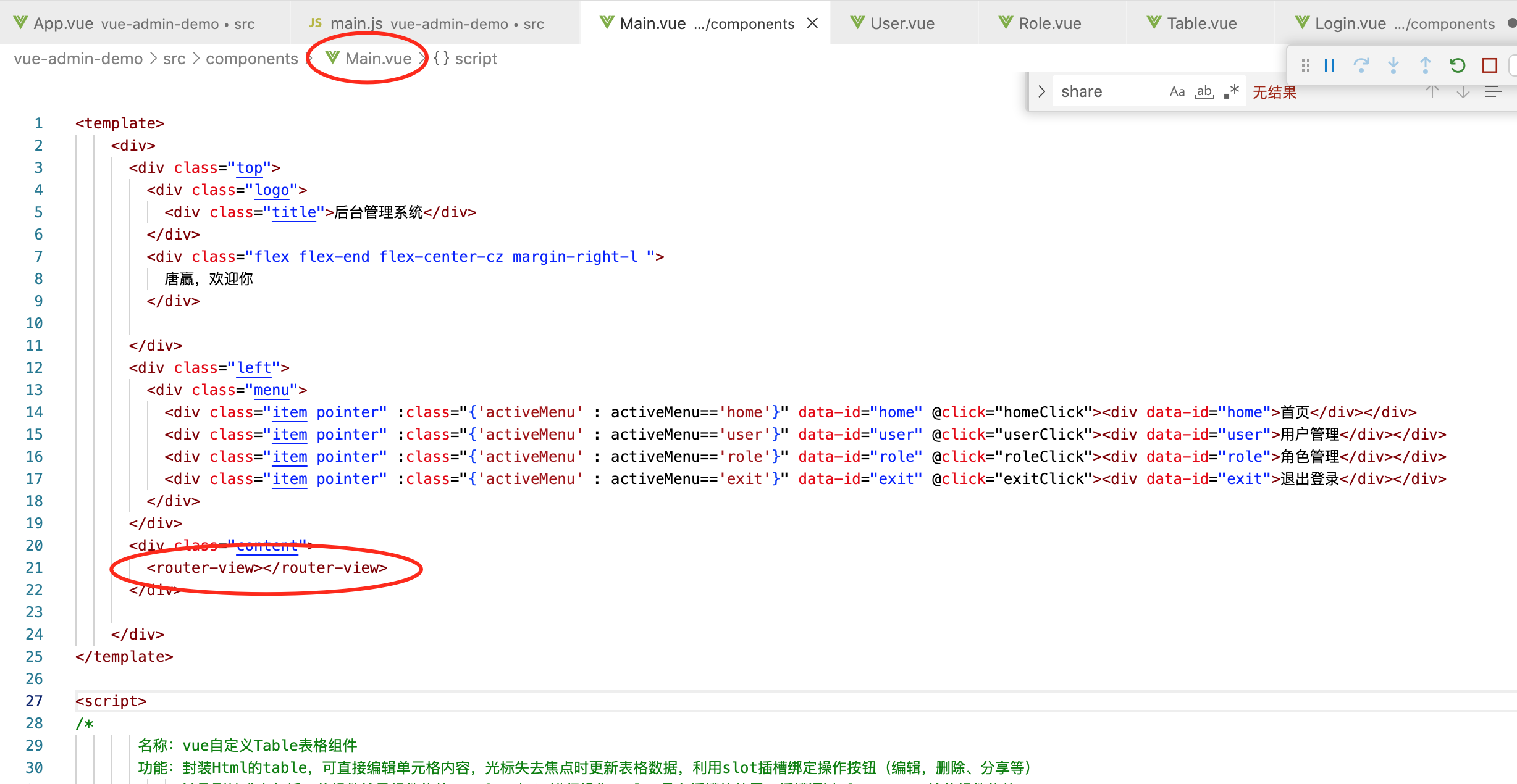Click the debug Step Out arrow
This screenshot has height=784, width=1517.
click(x=1425, y=65)
